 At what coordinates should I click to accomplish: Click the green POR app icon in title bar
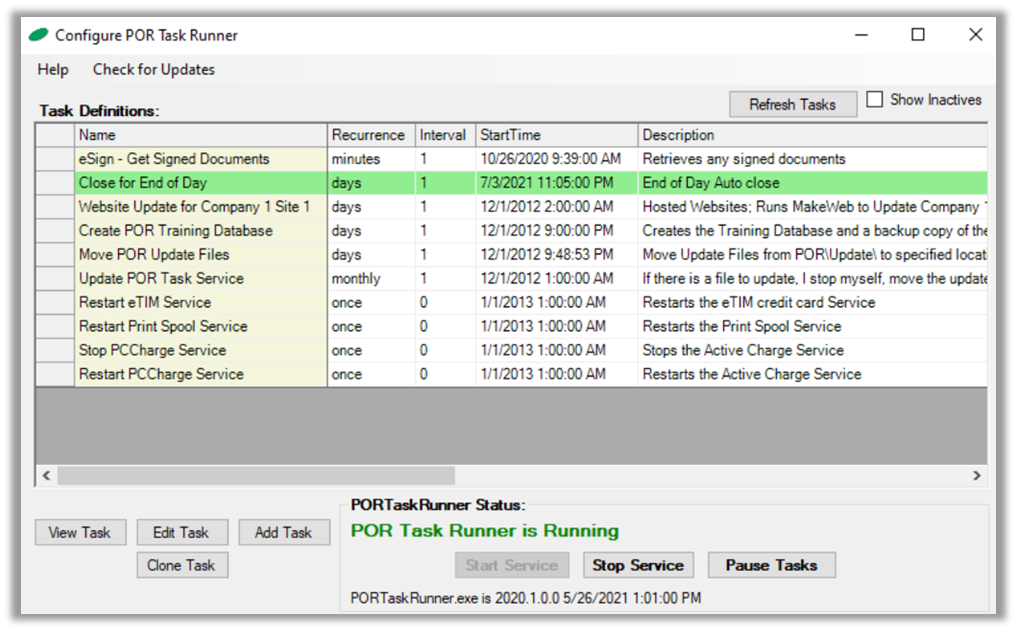click(38, 35)
